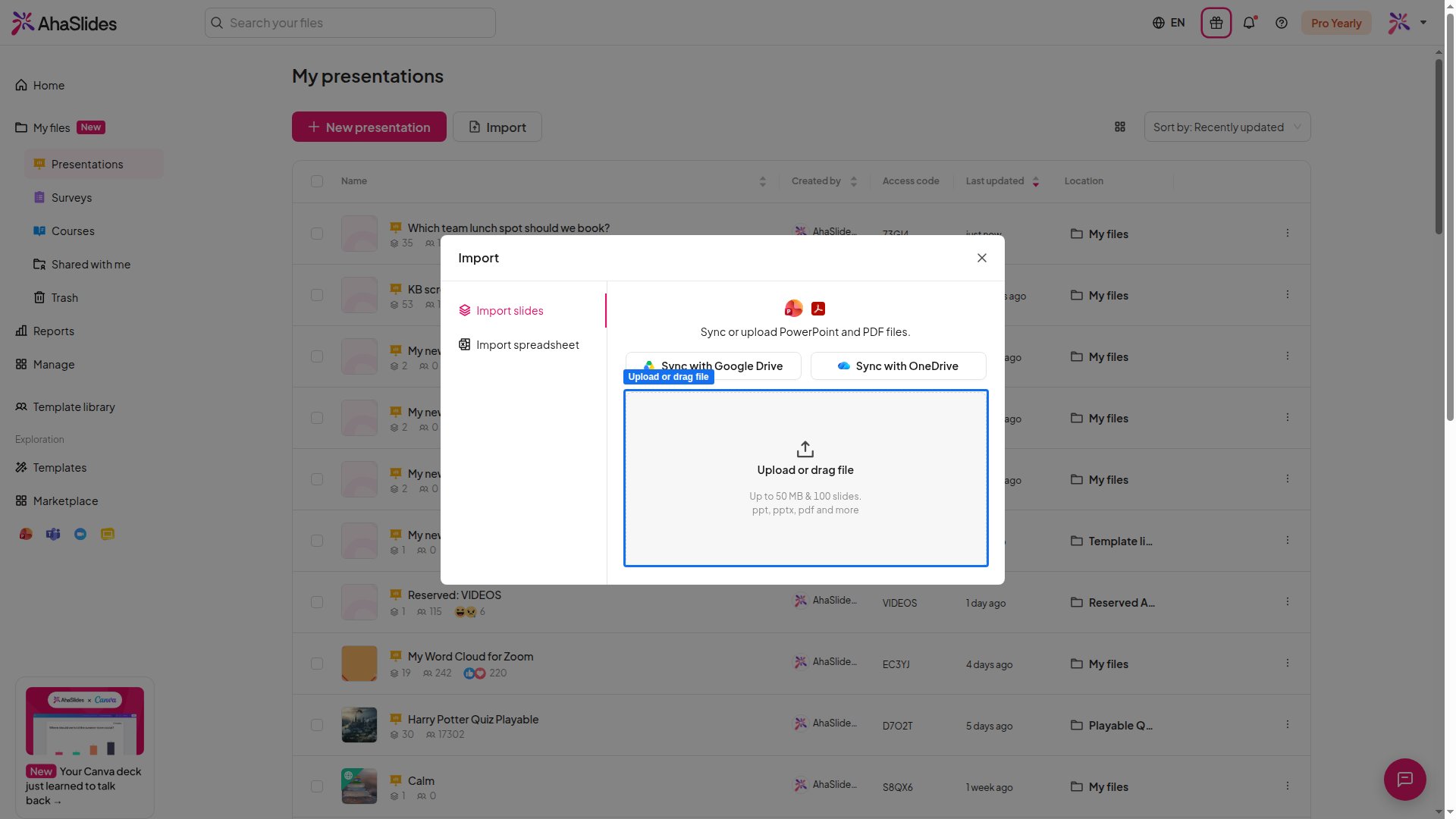Screen dimensions: 1456x819
Task: Click the Zoom integration icon in sidebar
Action: tap(80, 535)
